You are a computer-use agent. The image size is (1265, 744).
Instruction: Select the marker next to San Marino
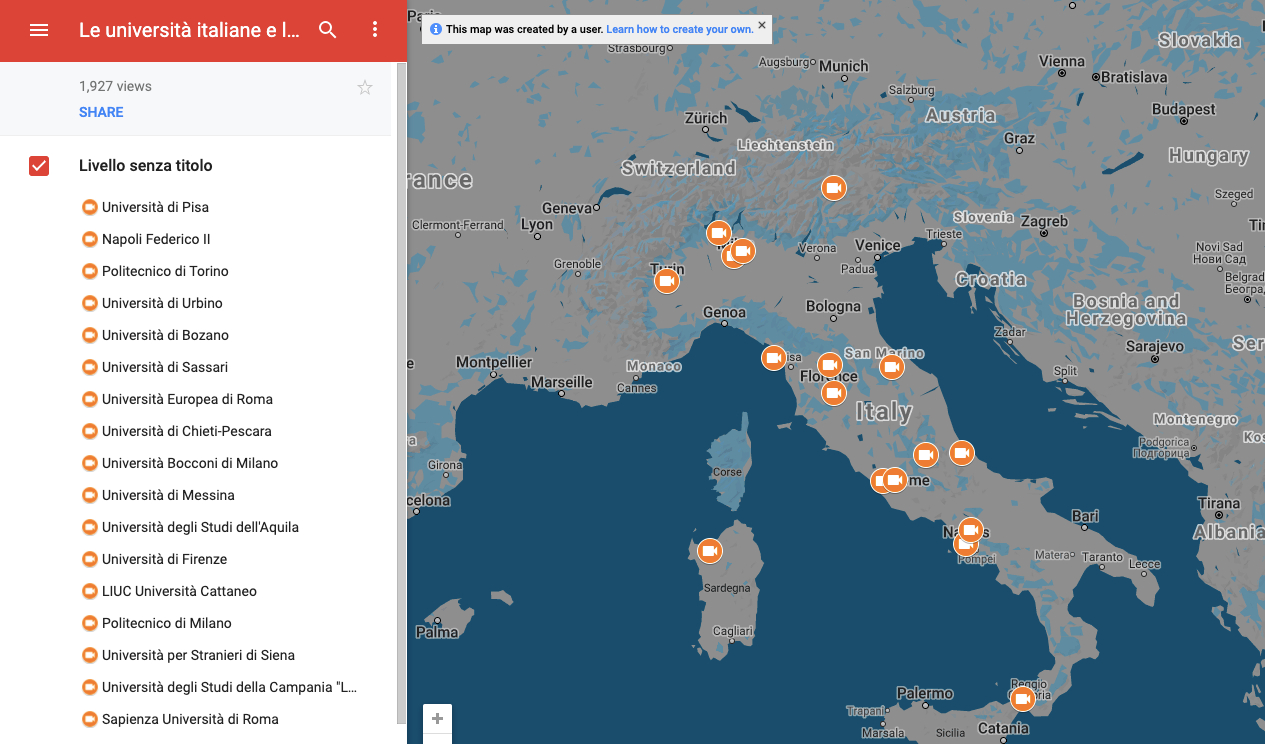point(892,367)
